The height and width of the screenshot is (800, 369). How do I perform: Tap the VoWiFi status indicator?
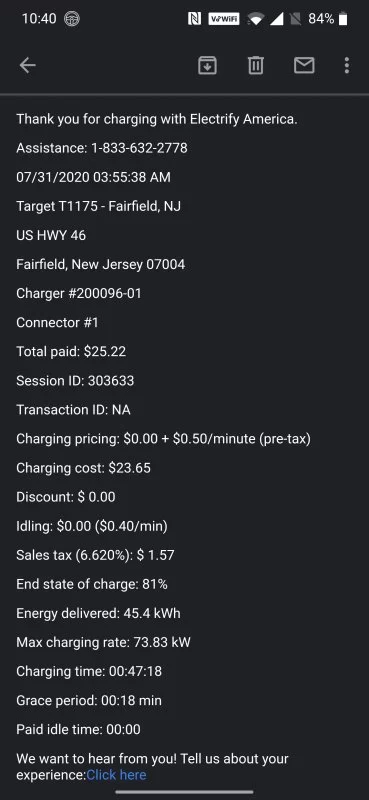(224, 19)
